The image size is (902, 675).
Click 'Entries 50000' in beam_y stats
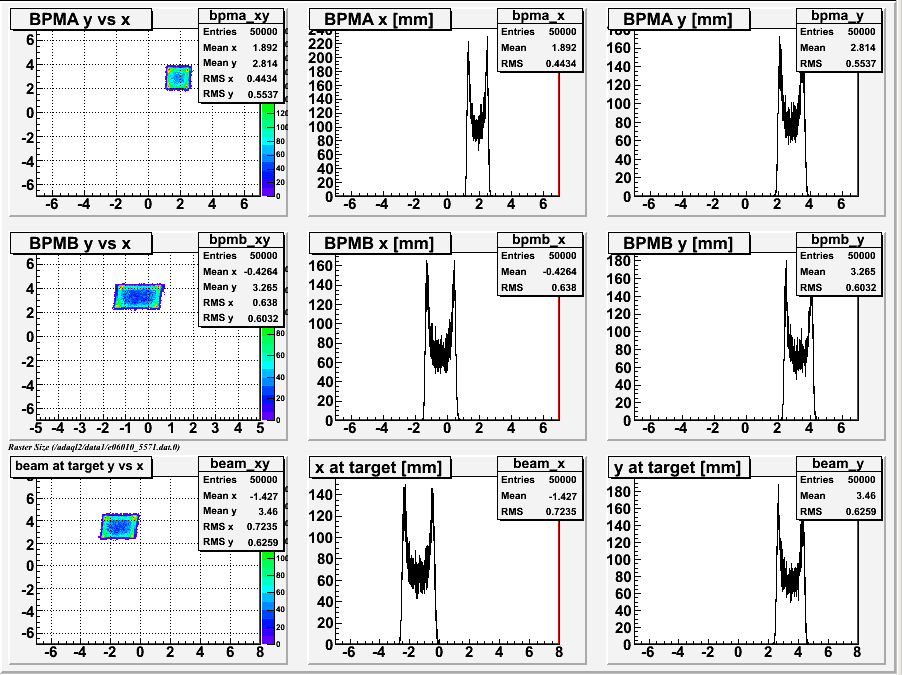839,480
